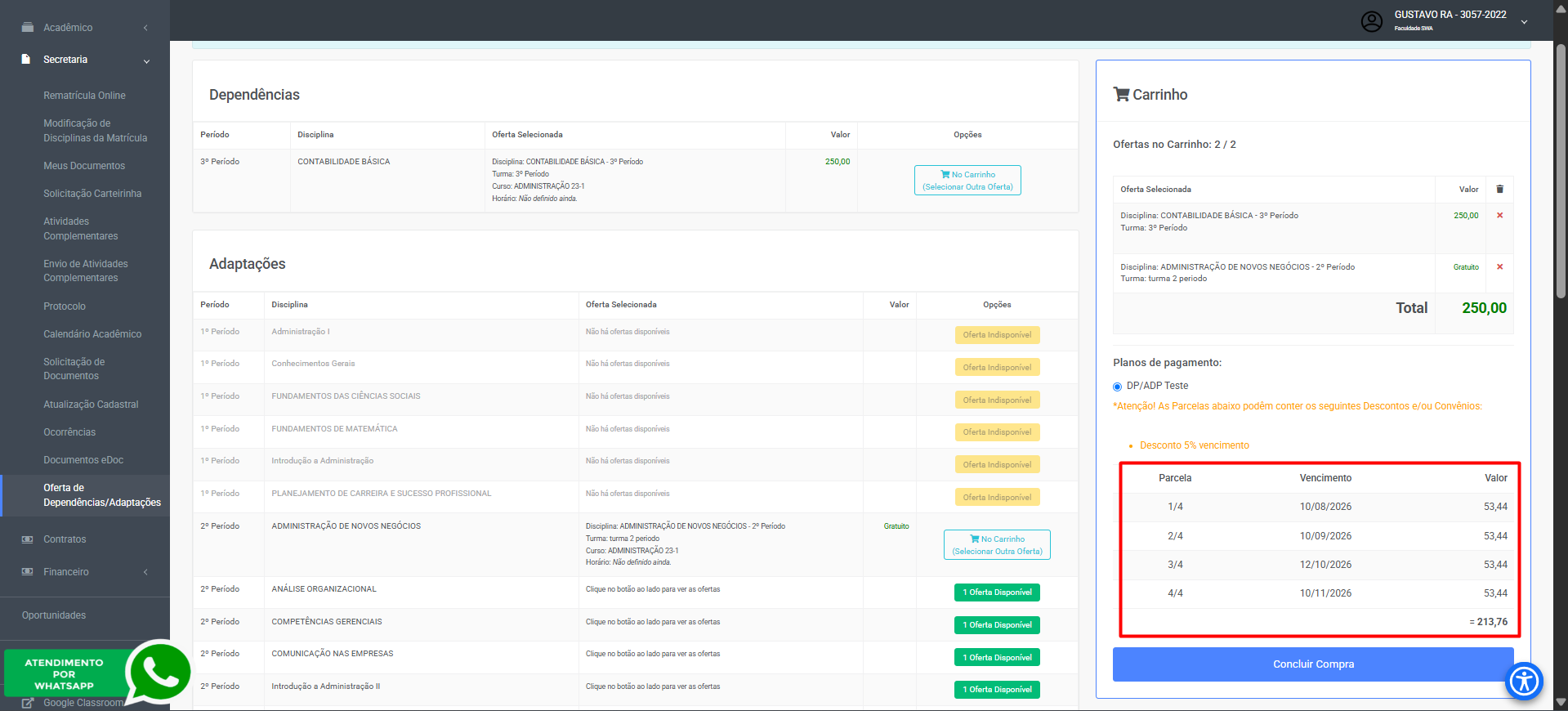View offer for COMPETÊNCIAS GERENCIAIS
Viewport: 1568px width, 711px height.
(997, 625)
